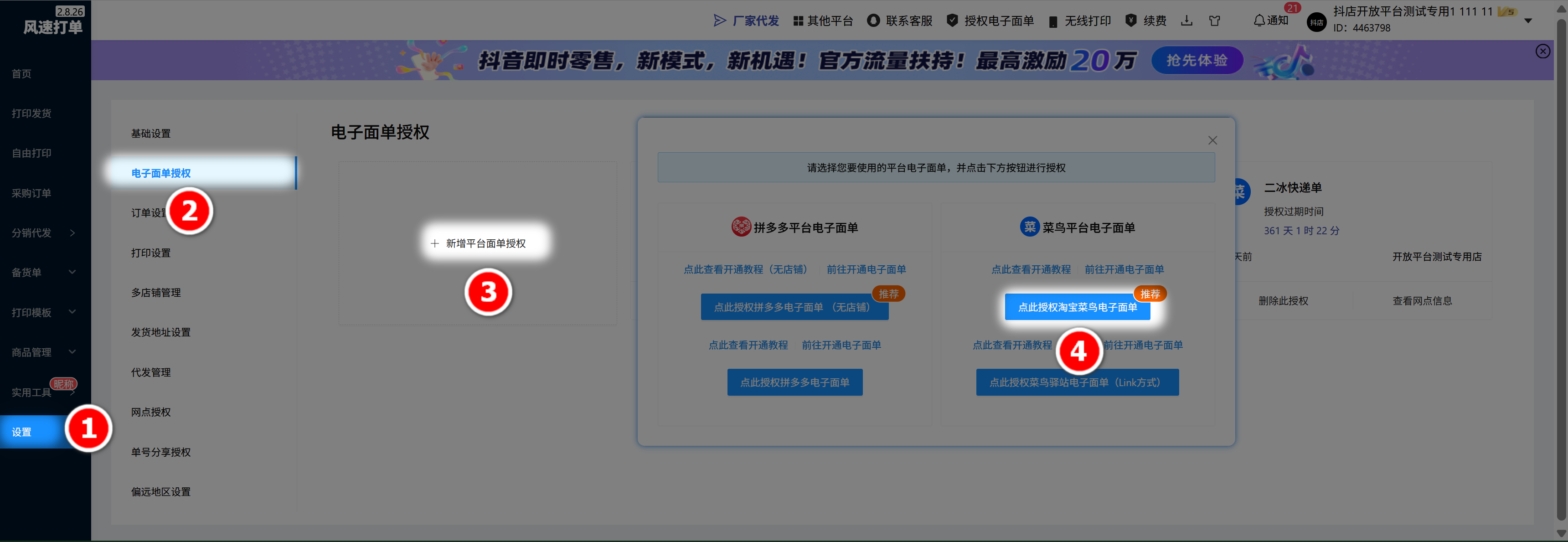The width and height of the screenshot is (1568, 542).
Task: Click 新增平台面单授权 button
Action: coord(479,243)
